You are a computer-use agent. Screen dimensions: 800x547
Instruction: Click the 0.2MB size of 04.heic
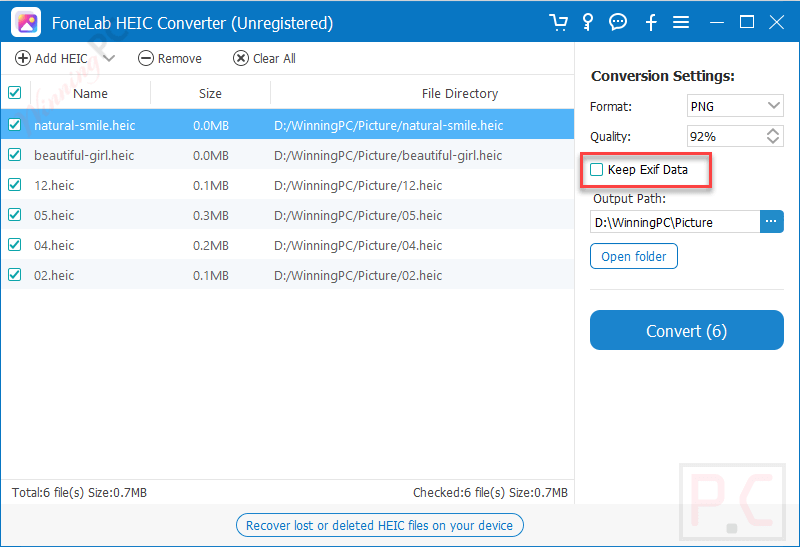tap(211, 246)
